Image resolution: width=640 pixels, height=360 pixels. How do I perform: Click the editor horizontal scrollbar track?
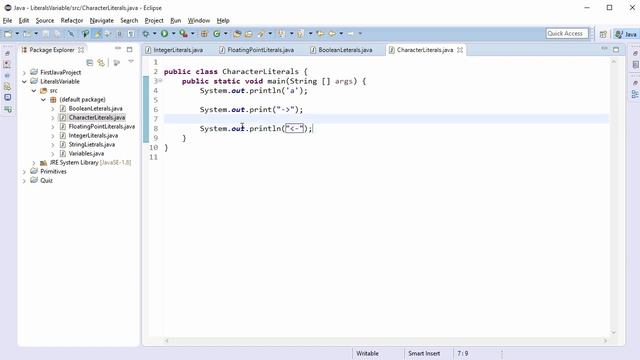click(386, 340)
